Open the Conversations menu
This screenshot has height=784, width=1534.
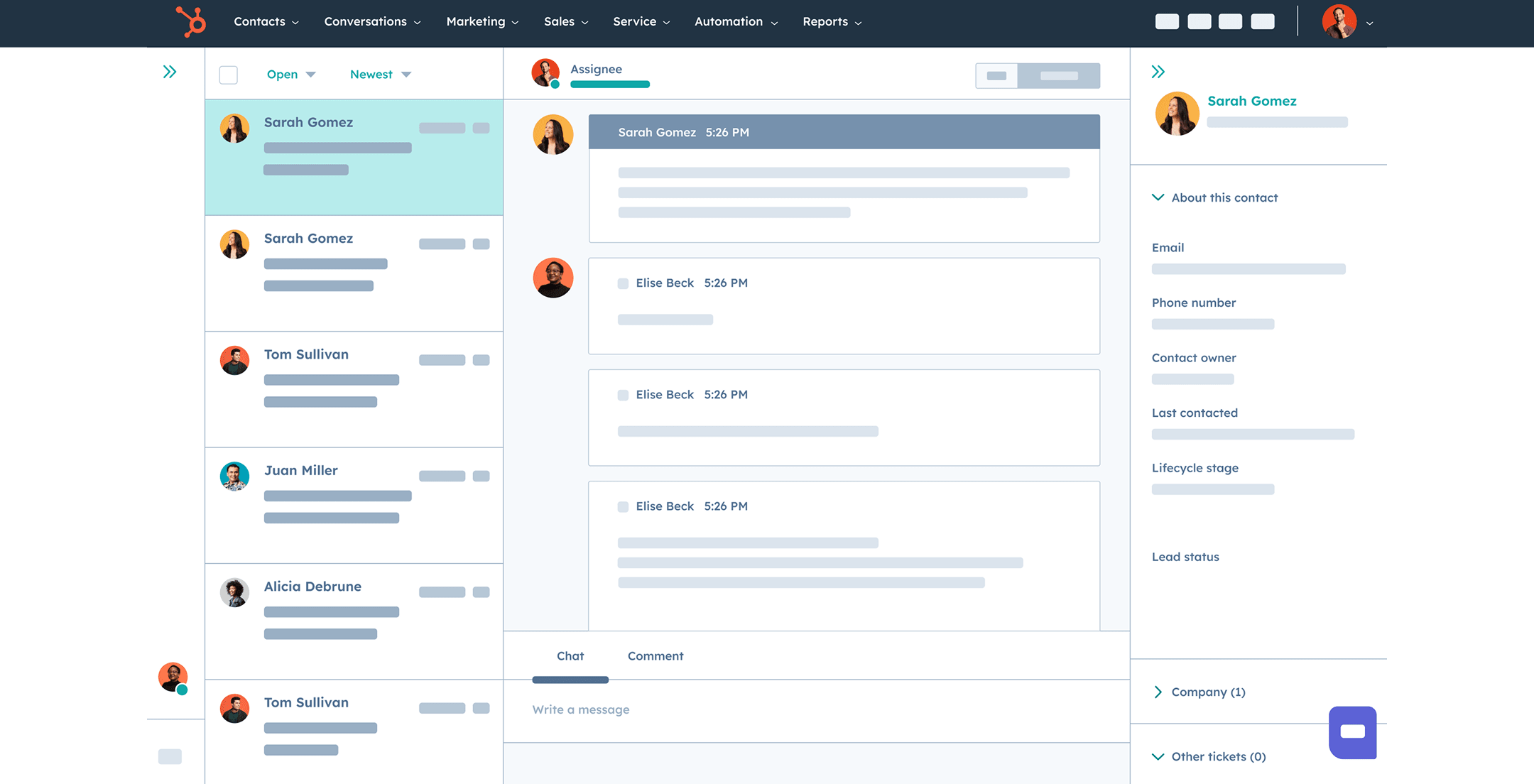pos(373,22)
